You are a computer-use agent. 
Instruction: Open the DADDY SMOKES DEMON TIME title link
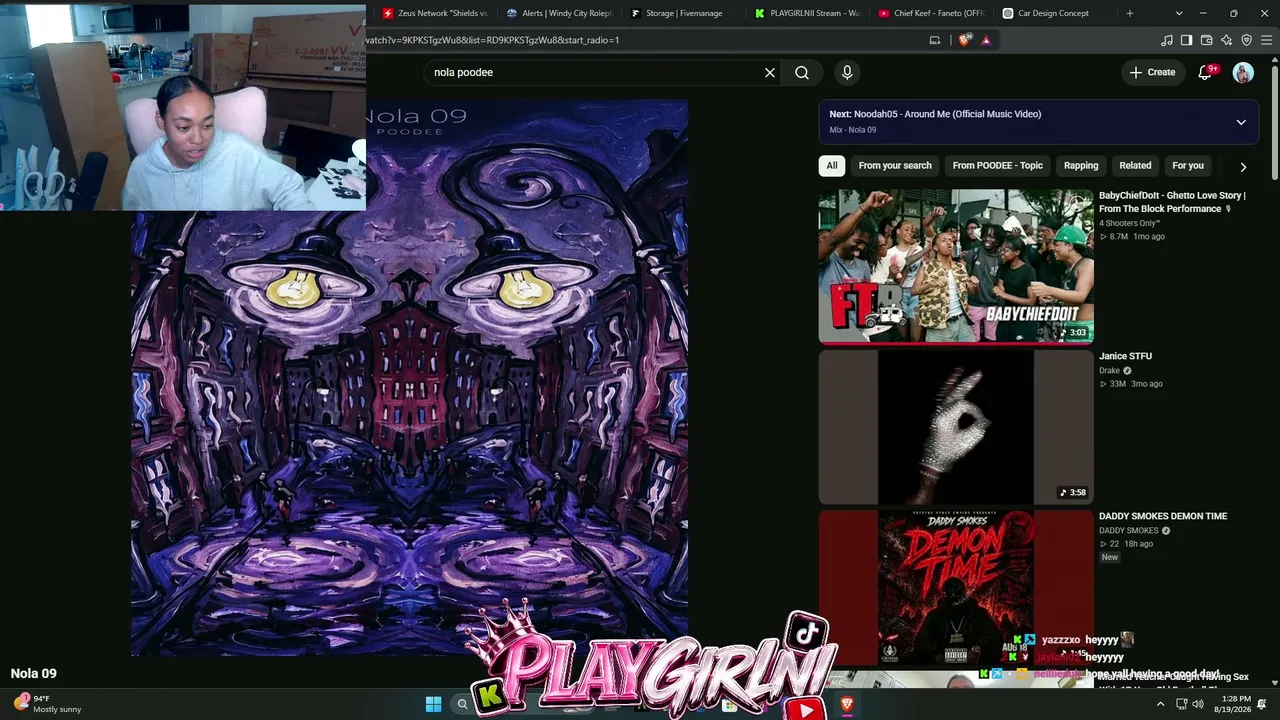1163,516
